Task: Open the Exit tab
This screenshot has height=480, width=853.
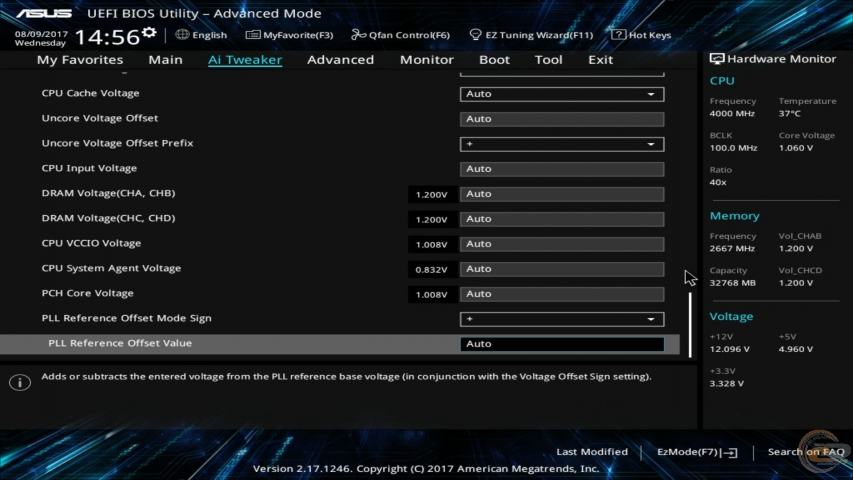Action: 601,59
